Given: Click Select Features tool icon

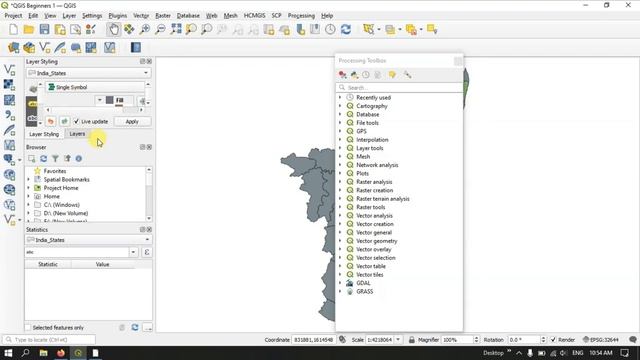Looking at the screenshot, I should click(x=369, y=29).
